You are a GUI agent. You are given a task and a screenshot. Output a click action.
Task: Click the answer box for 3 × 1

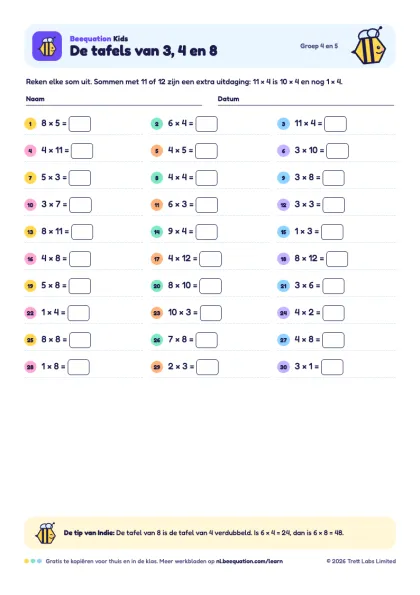click(x=332, y=367)
